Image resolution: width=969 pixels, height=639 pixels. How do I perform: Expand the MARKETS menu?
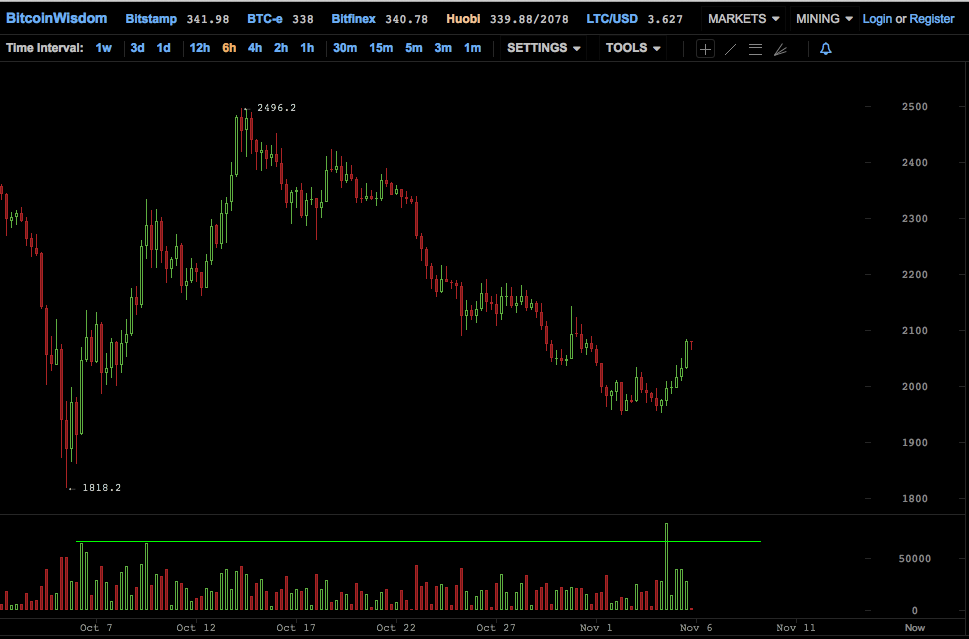coord(743,19)
